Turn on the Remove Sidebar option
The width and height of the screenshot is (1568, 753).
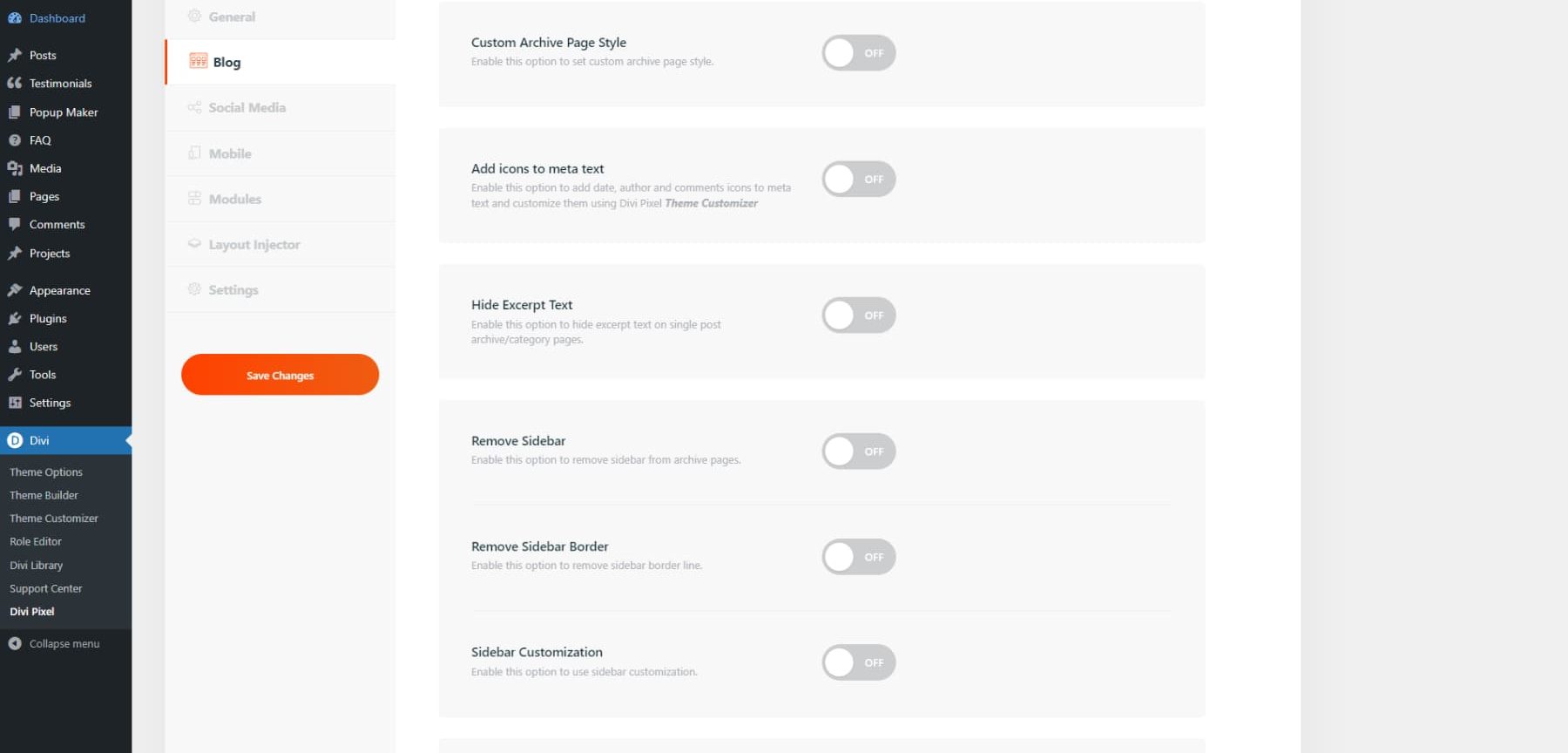858,451
